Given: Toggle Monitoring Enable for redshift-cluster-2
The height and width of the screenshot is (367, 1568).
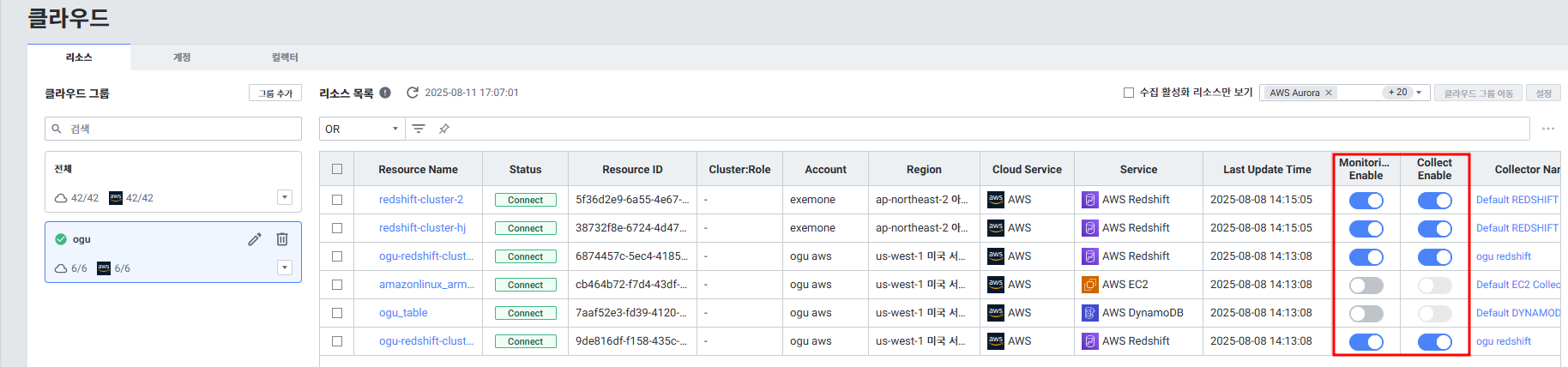Looking at the screenshot, I should click(x=1366, y=200).
